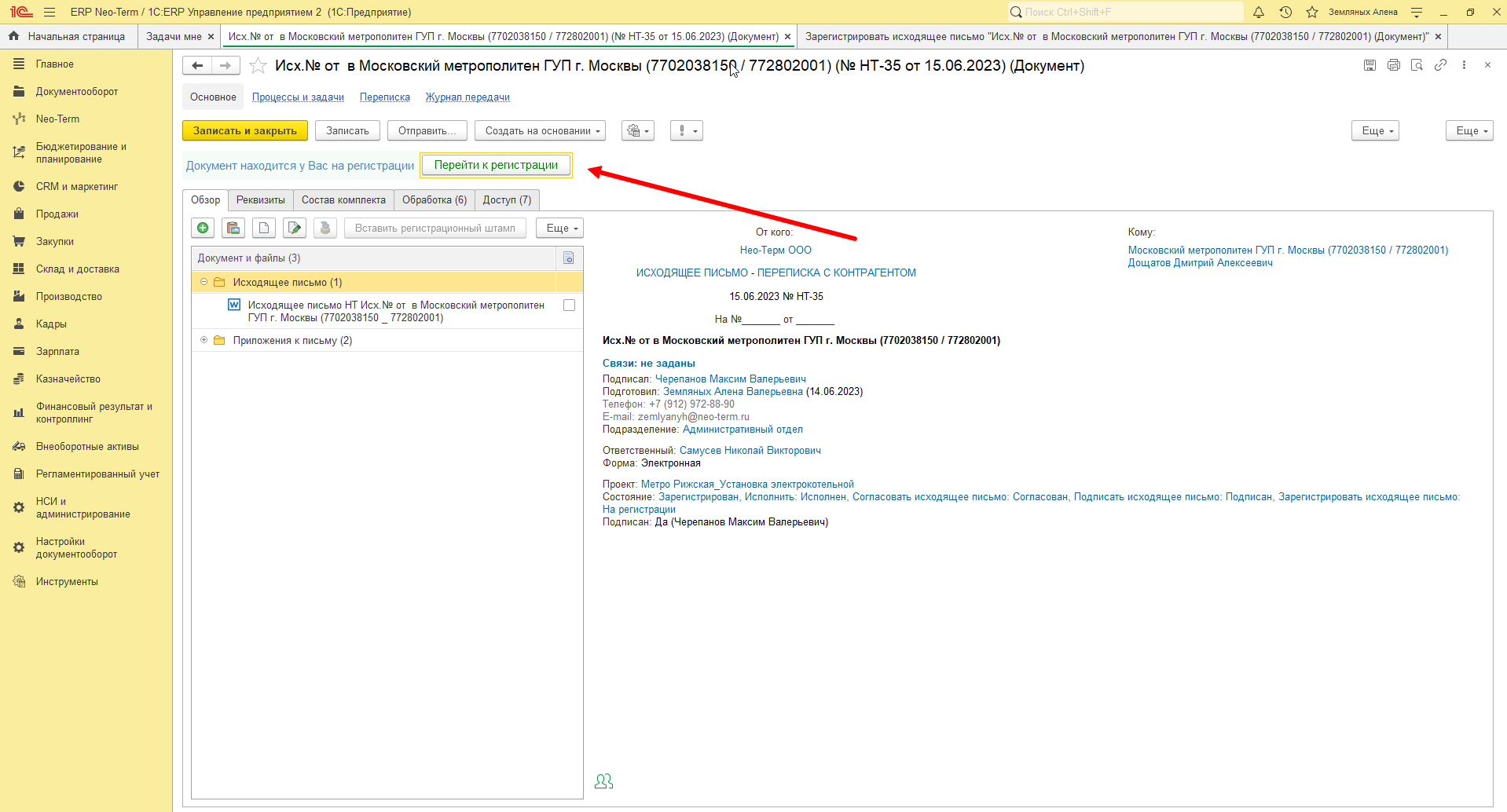
Task: Click the search field Поиск Ctrl+Shift+F
Action: click(x=1125, y=12)
